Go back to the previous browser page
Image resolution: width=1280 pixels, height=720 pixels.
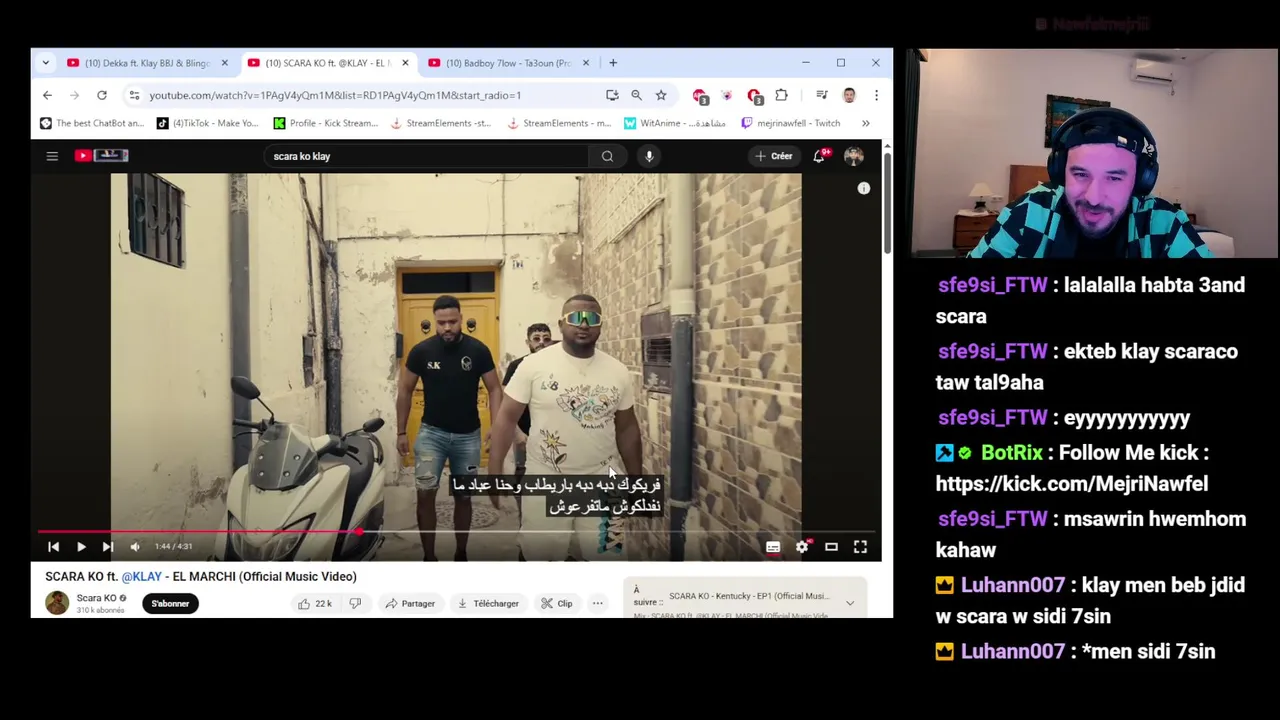pos(47,95)
